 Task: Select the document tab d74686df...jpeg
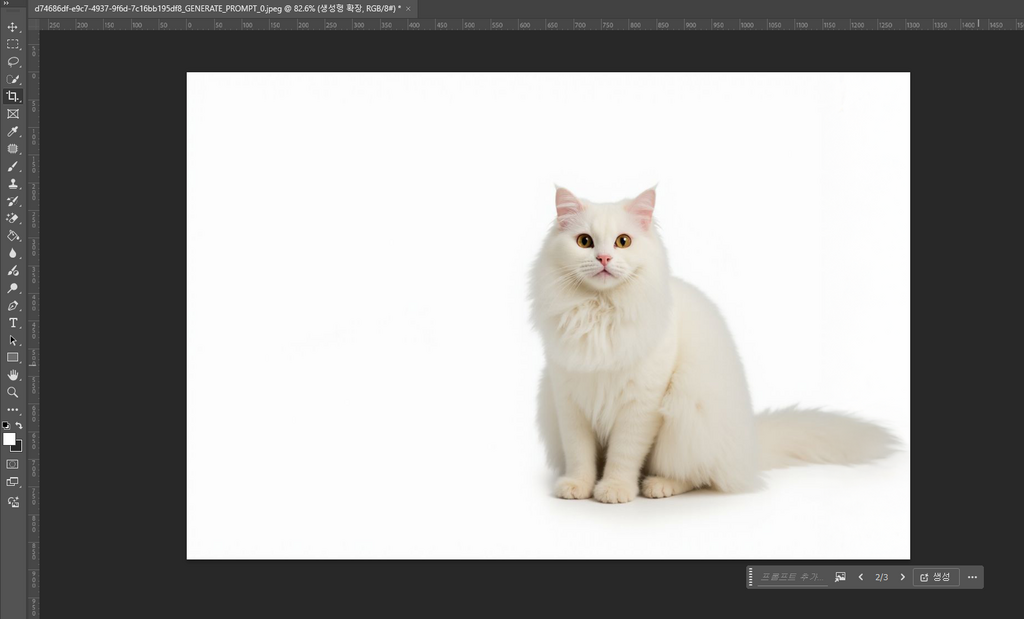(218, 8)
